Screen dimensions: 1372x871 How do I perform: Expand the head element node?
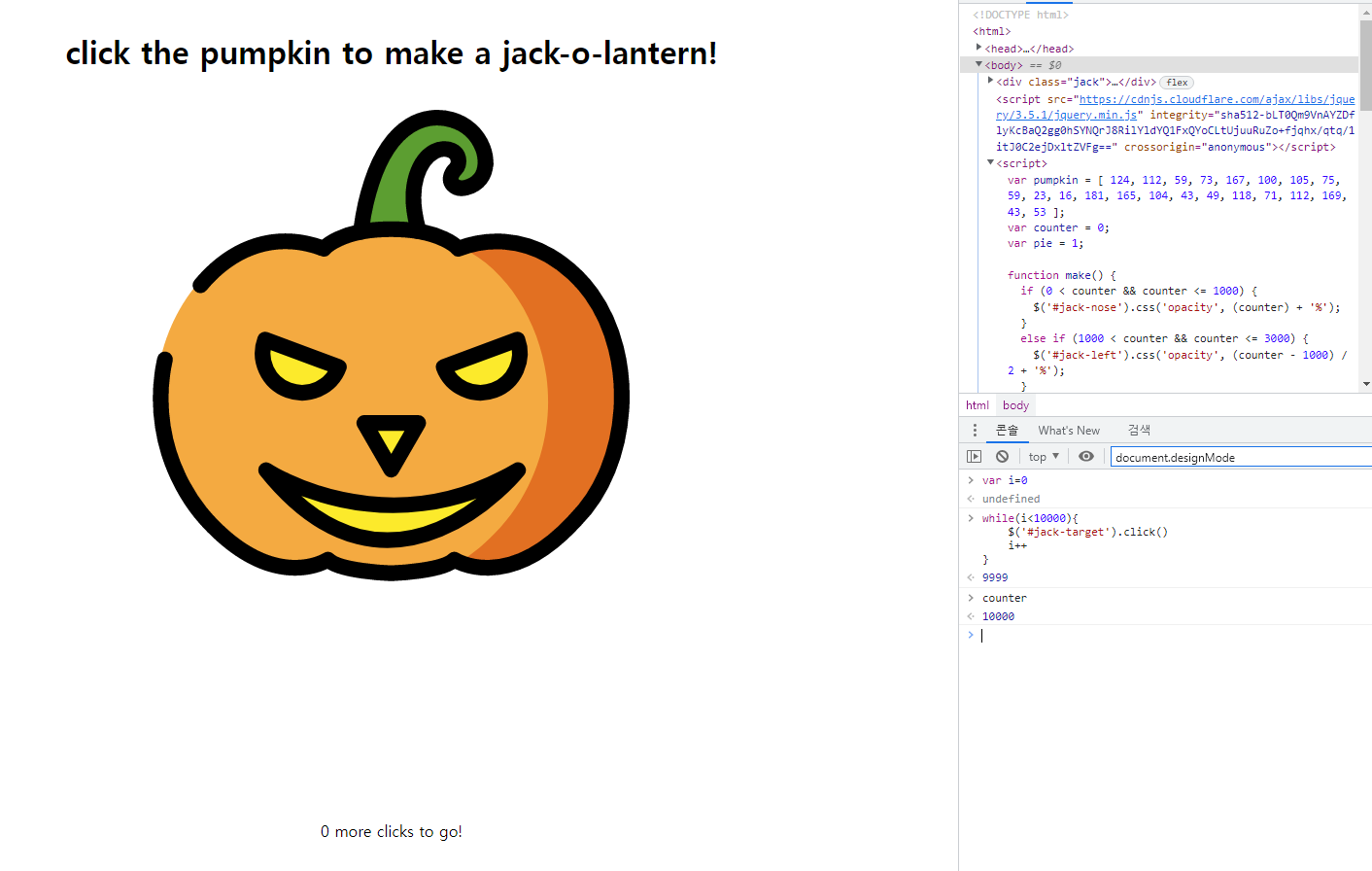978,48
